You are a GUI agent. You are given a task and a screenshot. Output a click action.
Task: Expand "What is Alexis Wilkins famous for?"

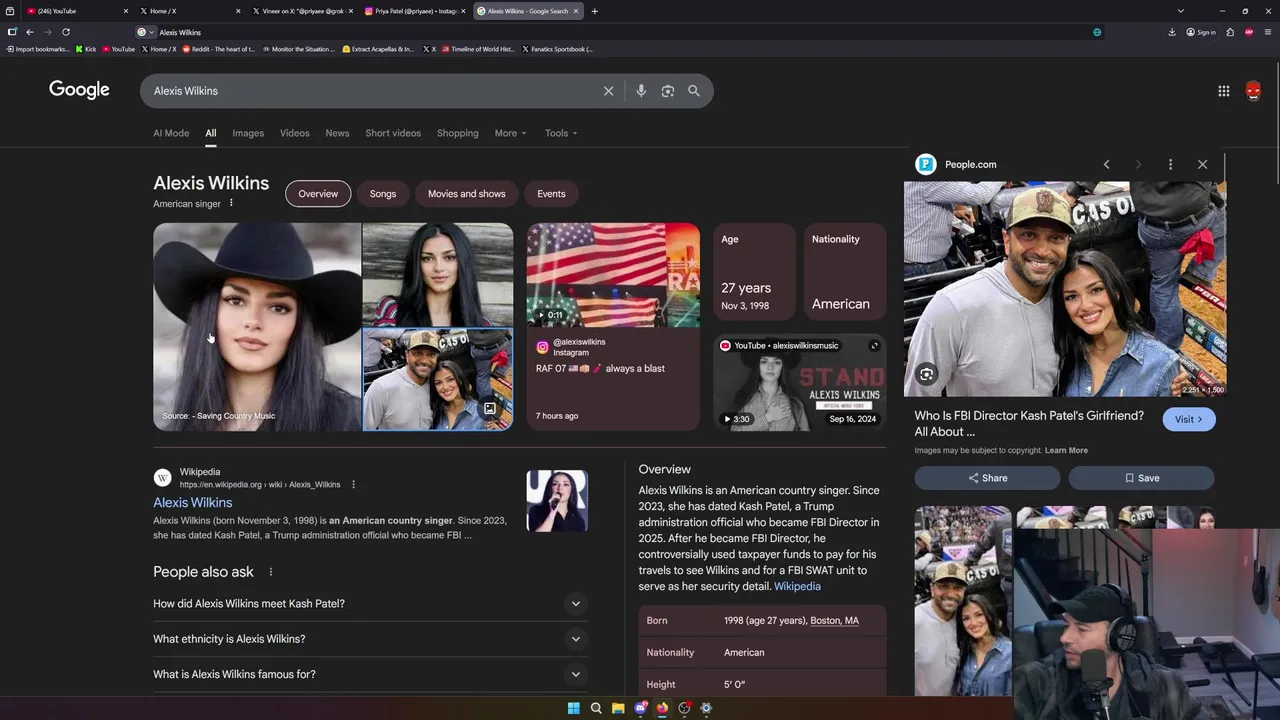(370, 674)
